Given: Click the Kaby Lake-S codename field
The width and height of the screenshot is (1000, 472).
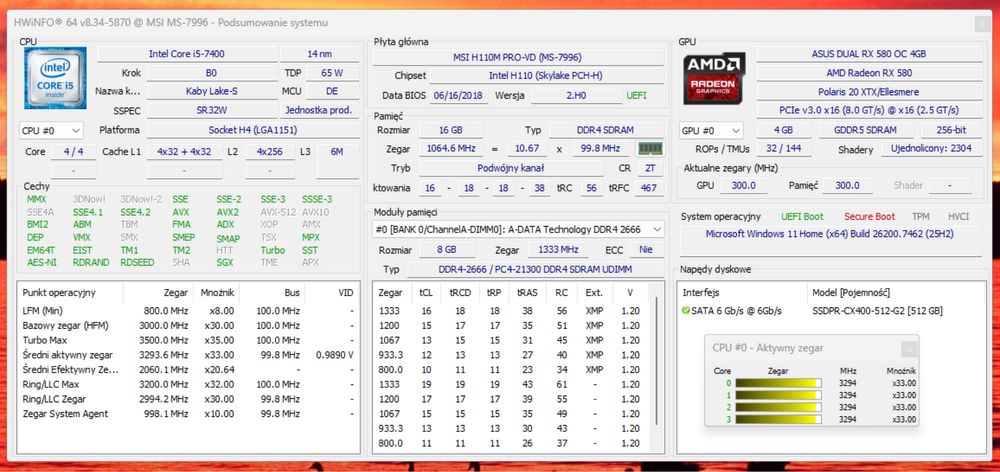Looking at the screenshot, I should pyautogui.click(x=213, y=91).
